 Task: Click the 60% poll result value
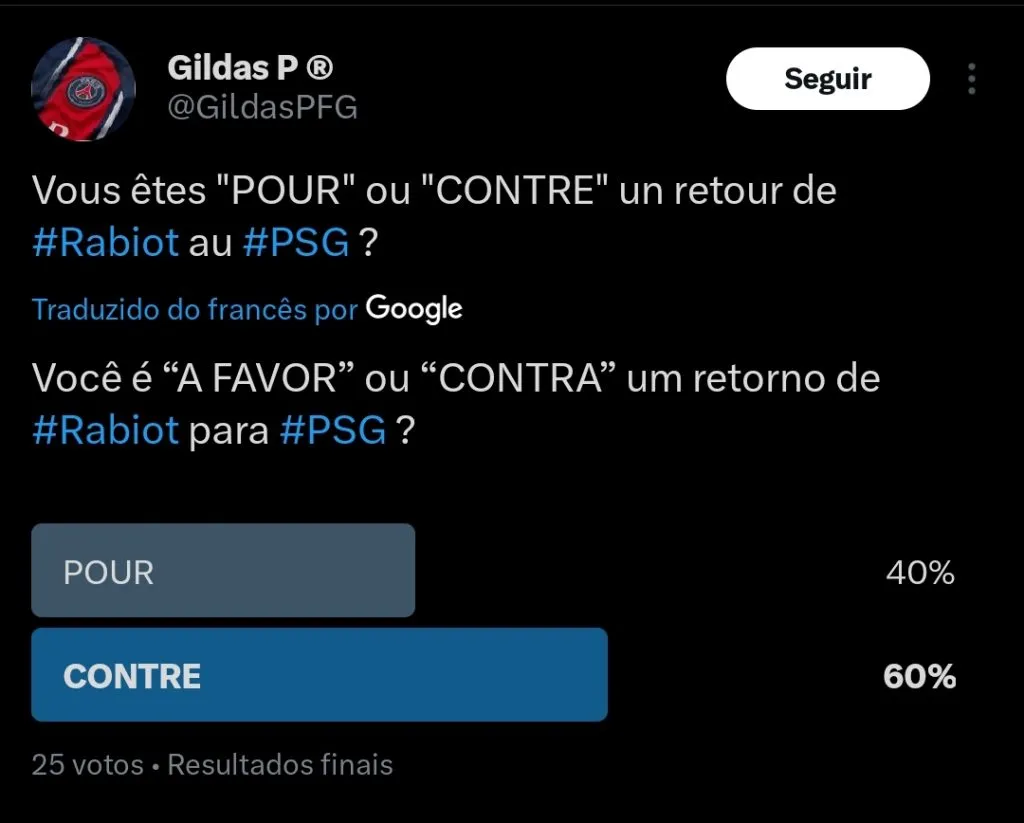point(919,677)
